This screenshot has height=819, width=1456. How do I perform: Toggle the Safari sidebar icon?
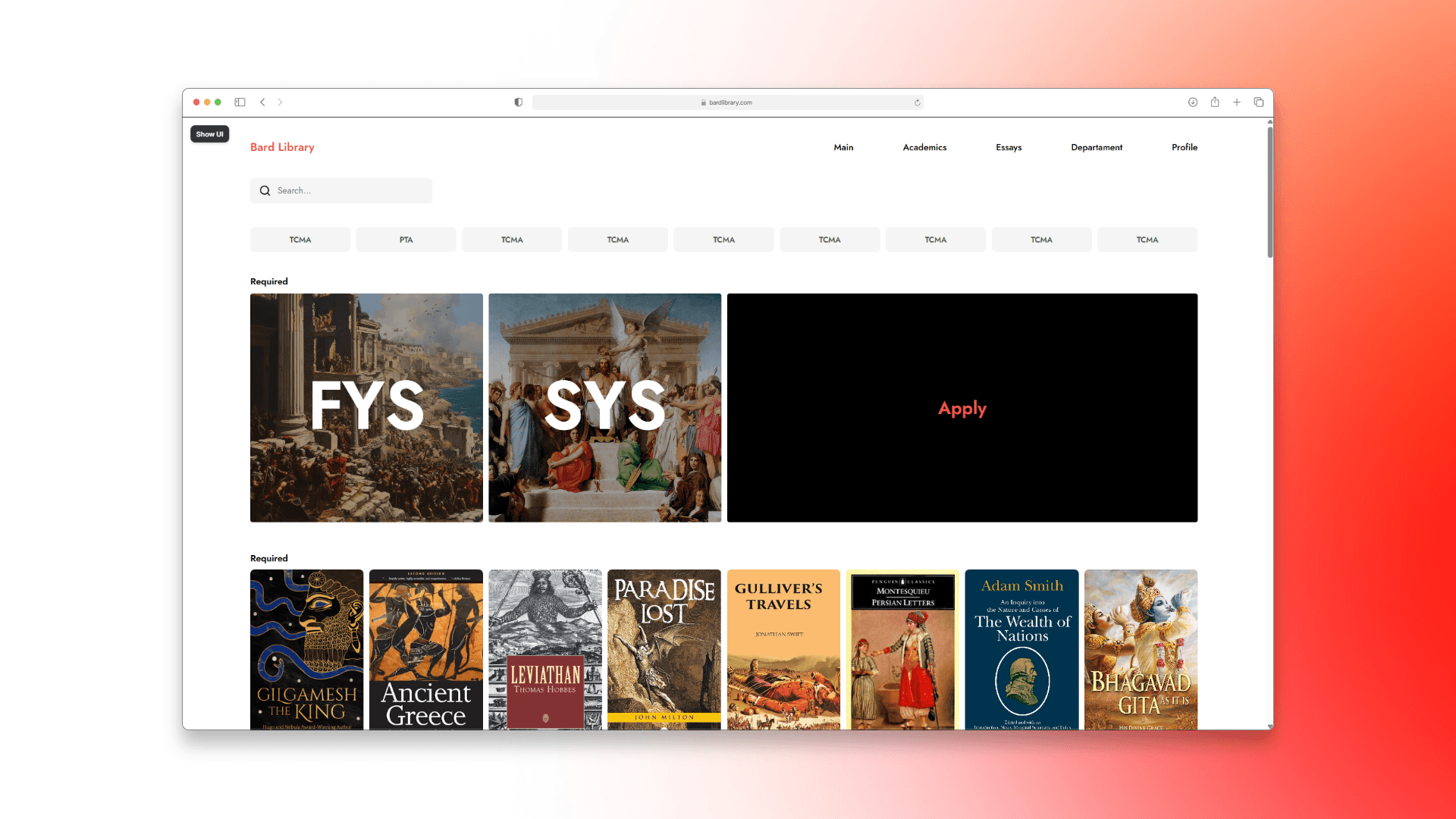click(240, 102)
